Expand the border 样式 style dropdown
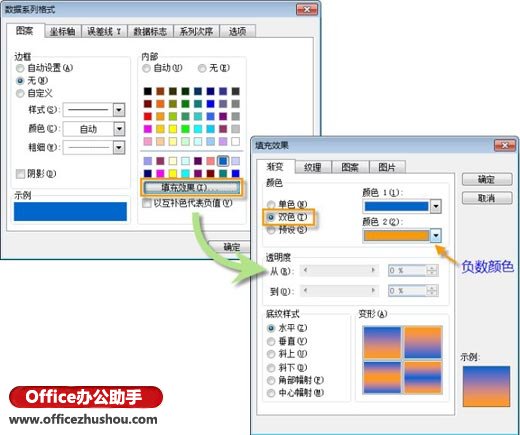 pyautogui.click(x=119, y=110)
